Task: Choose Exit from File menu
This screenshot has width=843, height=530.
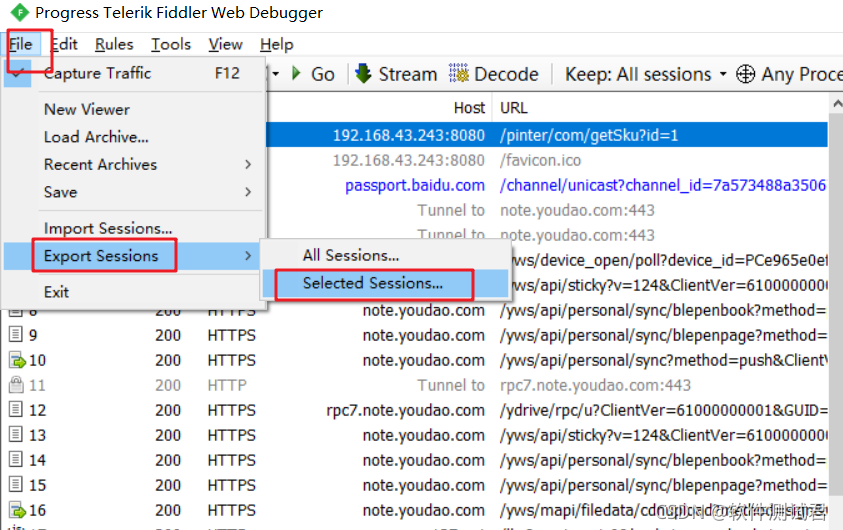Action: coord(133,292)
